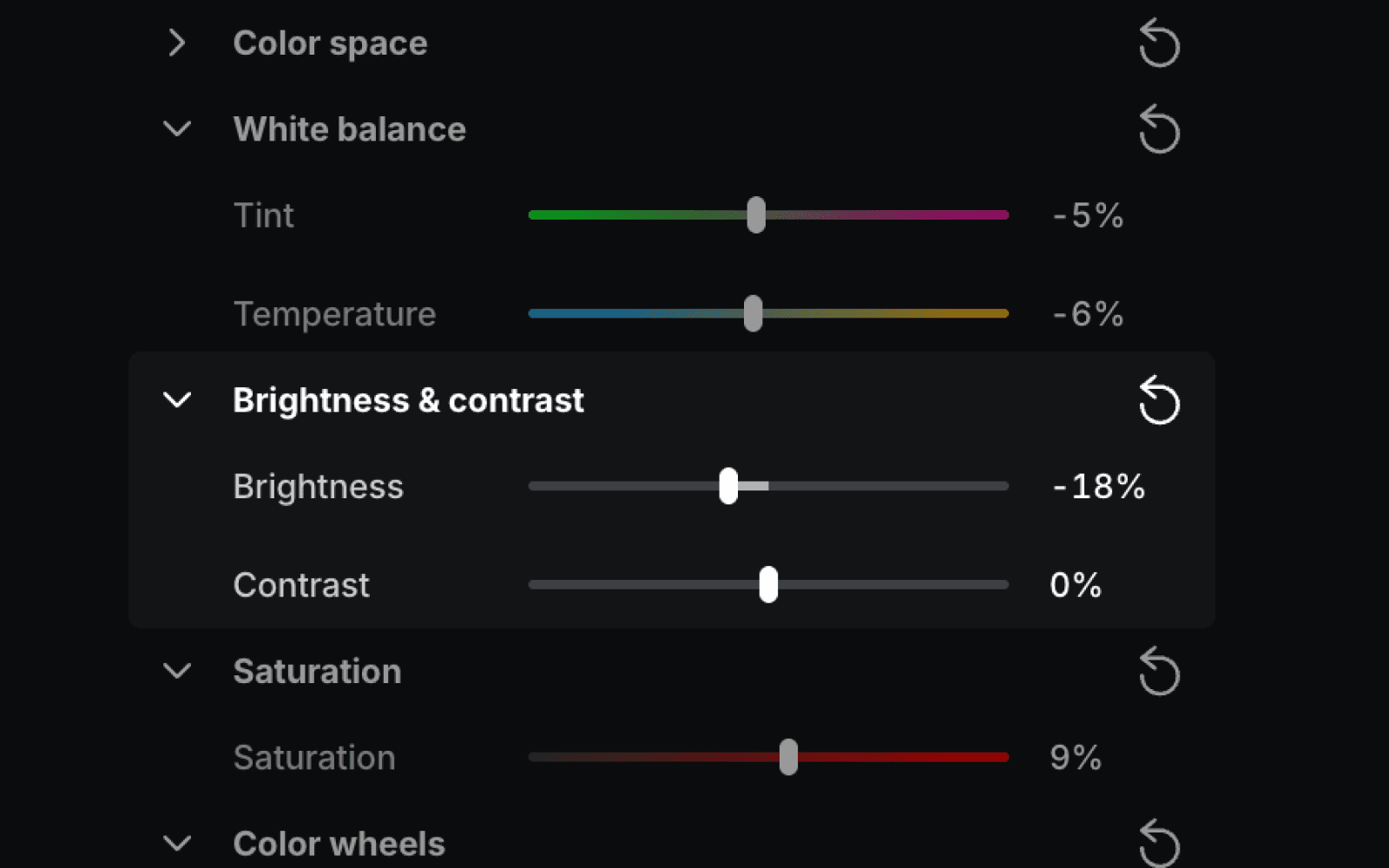Image resolution: width=1389 pixels, height=868 pixels.
Task: Click the Contrast slider handle
Action: click(768, 584)
